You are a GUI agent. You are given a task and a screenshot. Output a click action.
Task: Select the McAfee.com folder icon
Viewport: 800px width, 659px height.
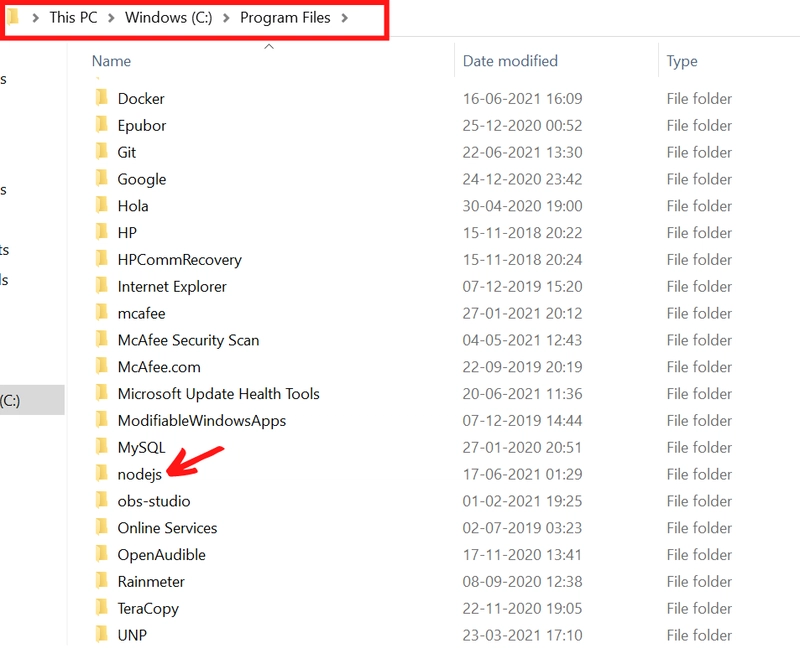pos(102,366)
